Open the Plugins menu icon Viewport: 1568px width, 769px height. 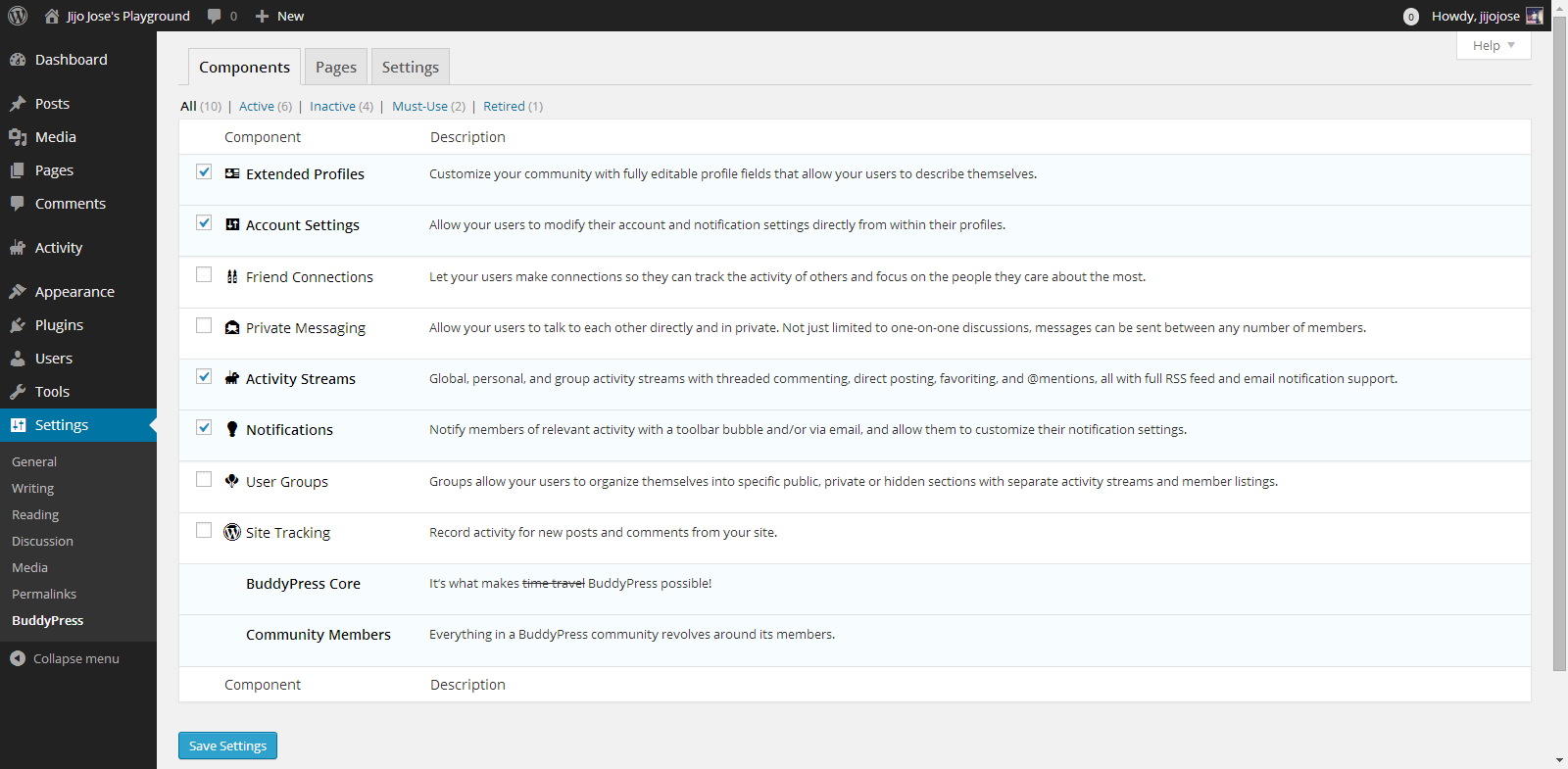pyautogui.click(x=18, y=325)
